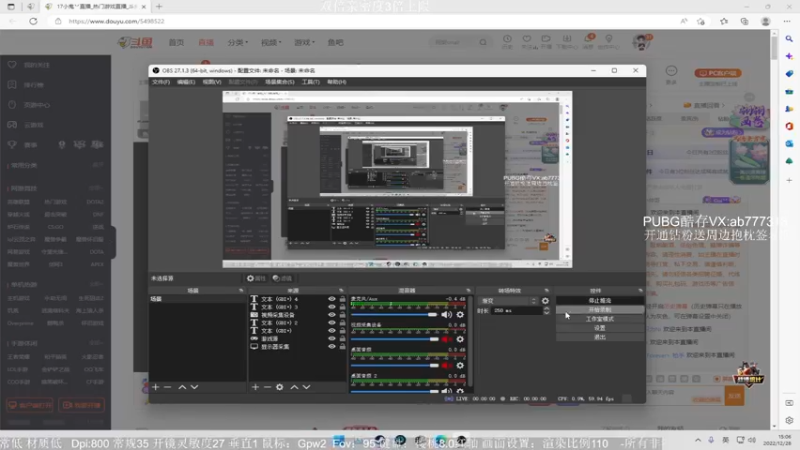Open source properties gear in Sources toolbar
The image size is (800, 450).
280,387
